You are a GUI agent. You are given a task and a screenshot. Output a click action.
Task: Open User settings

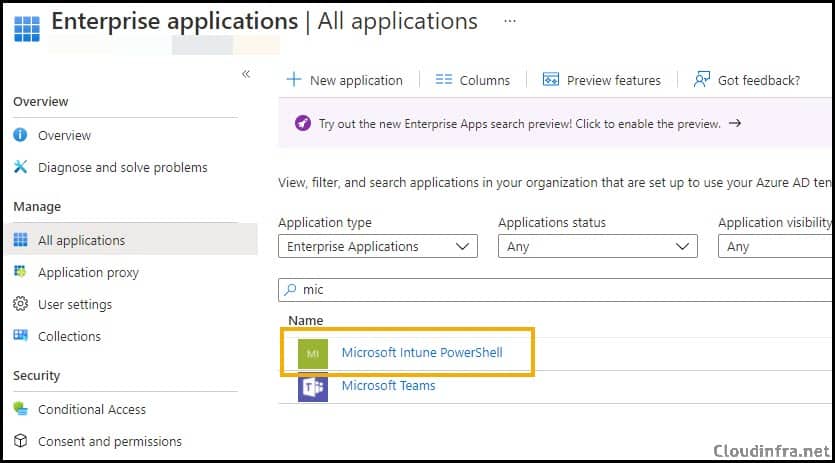pos(75,304)
